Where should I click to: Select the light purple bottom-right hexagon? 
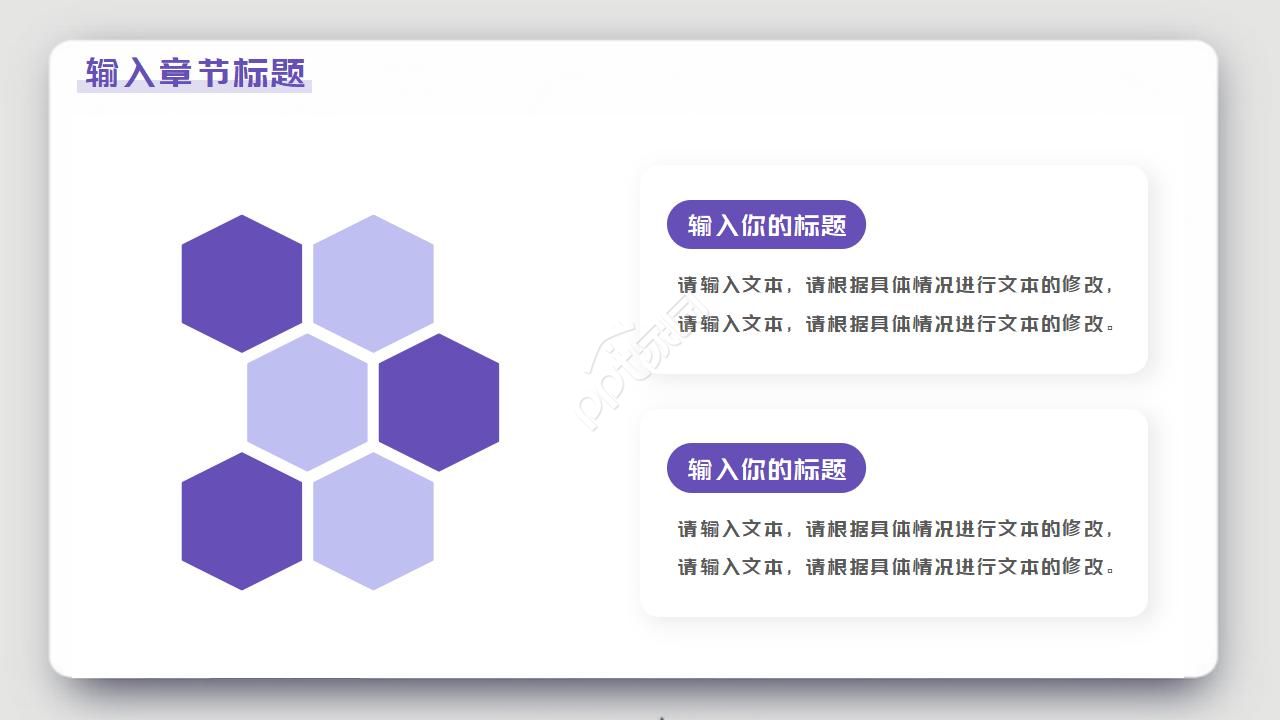375,522
